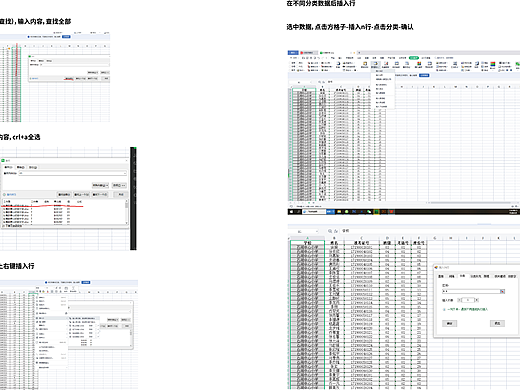Select the third (Go to) tab in find dialog
Image resolution: width=520 pixels, height=390 pixels.
[33, 167]
